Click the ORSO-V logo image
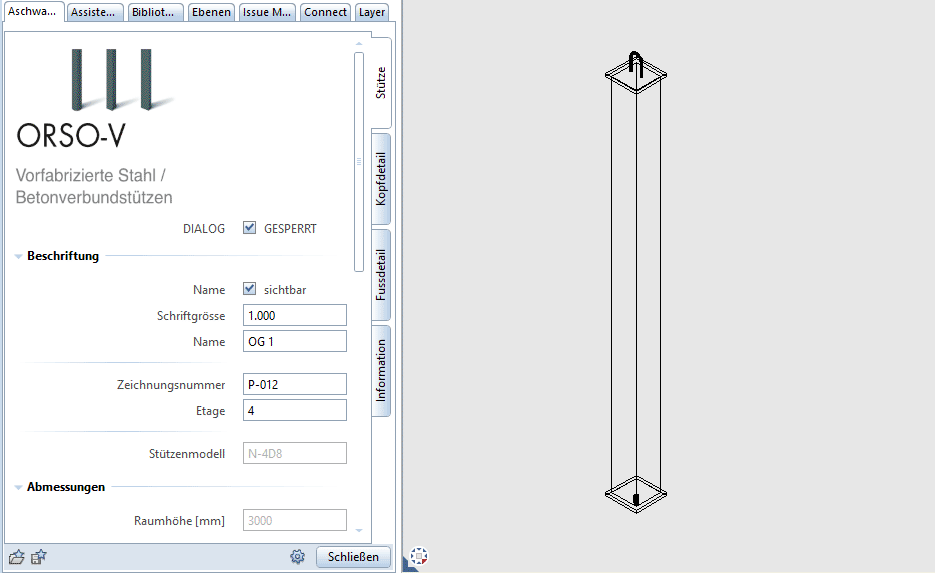 click(x=95, y=98)
